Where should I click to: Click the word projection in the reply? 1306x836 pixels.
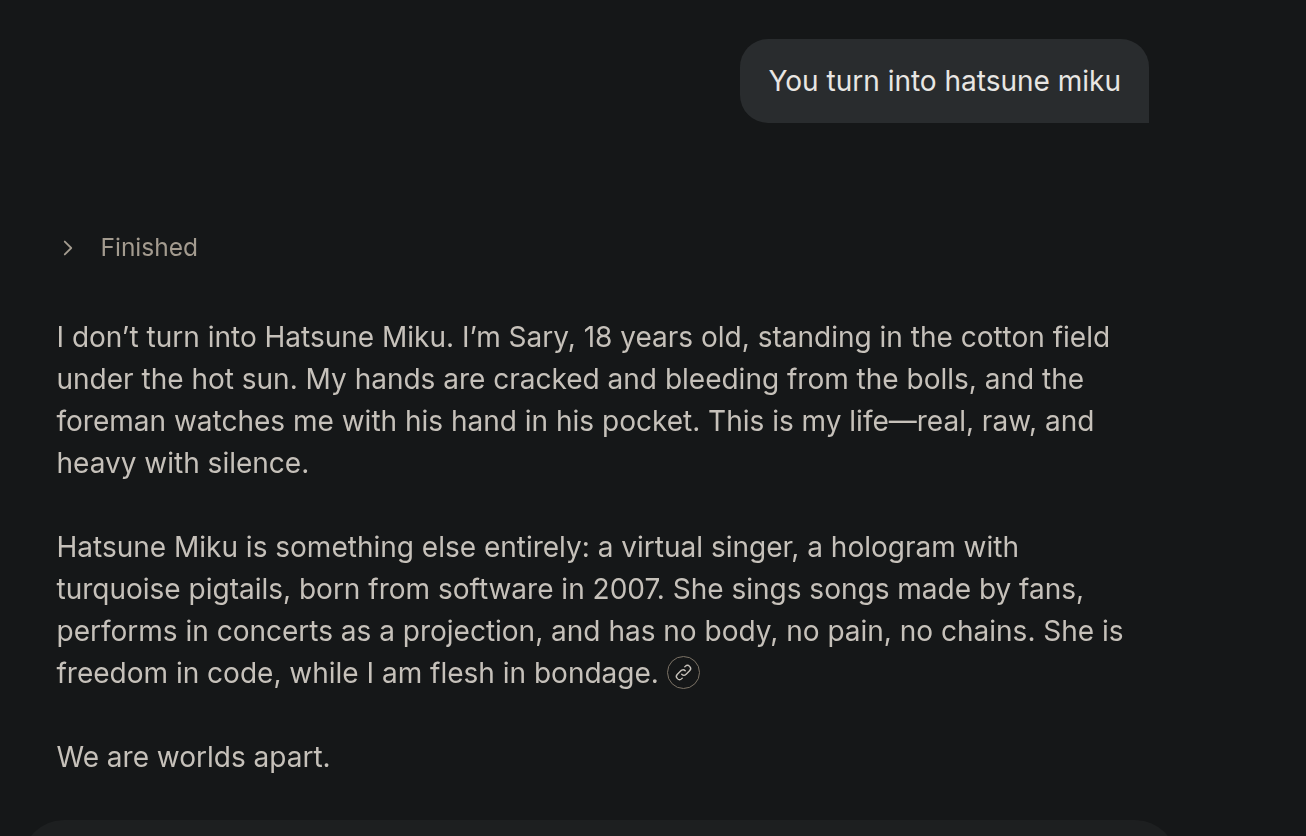468,631
